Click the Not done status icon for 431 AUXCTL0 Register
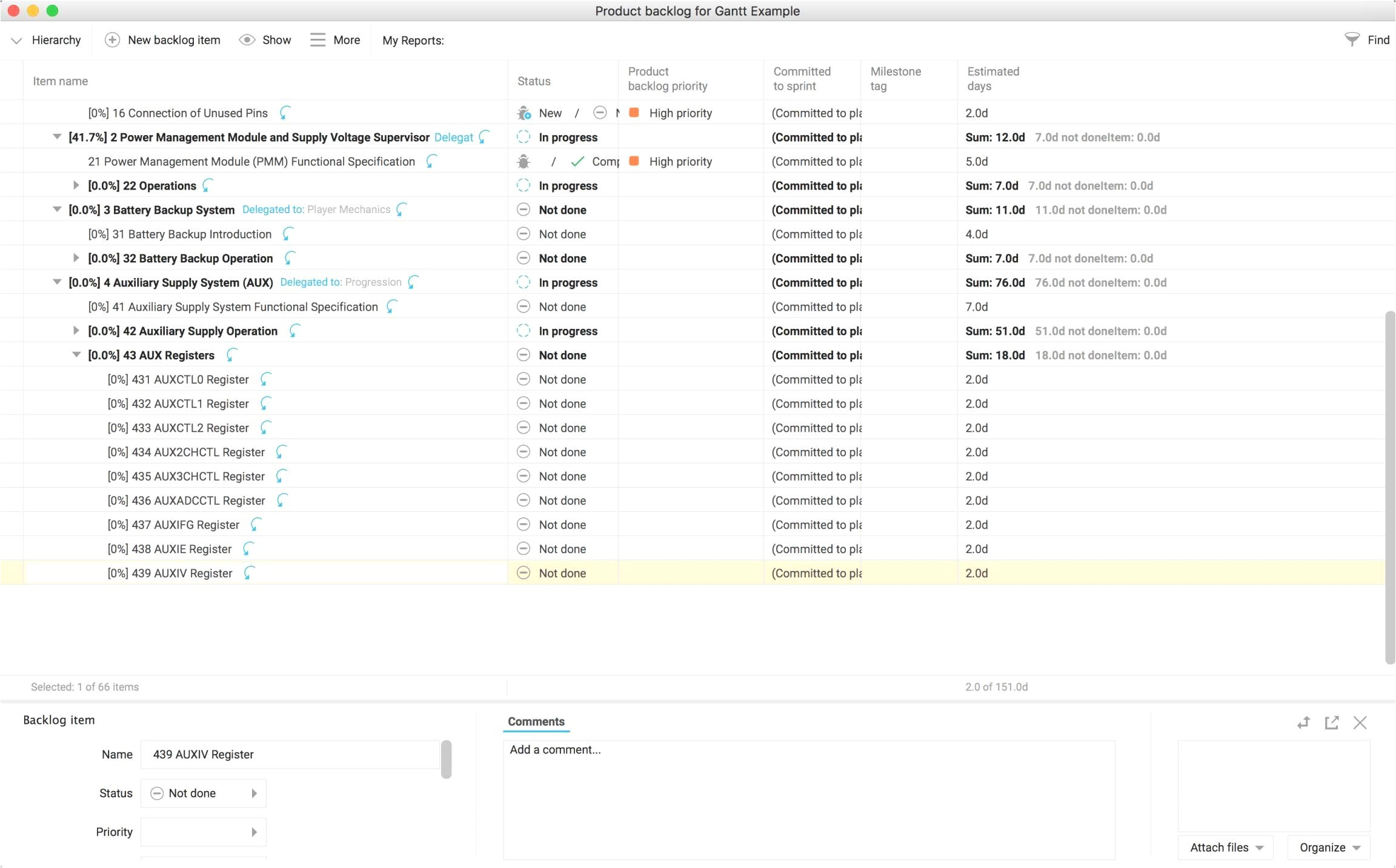 523,379
